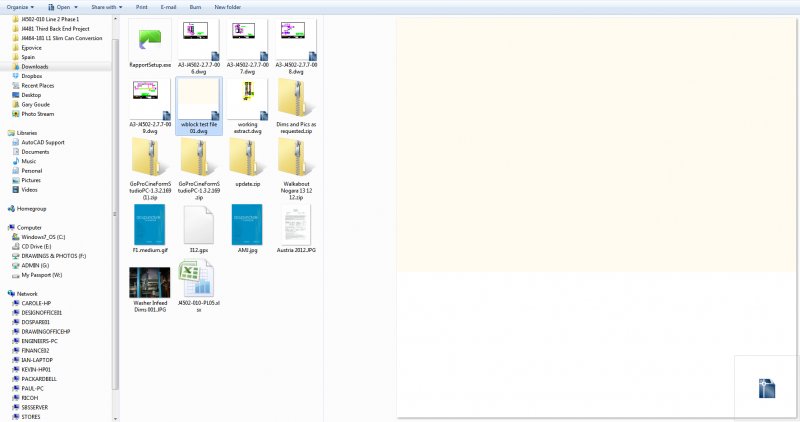
Task: Select Computer in navigation pane
Action: tap(29, 228)
